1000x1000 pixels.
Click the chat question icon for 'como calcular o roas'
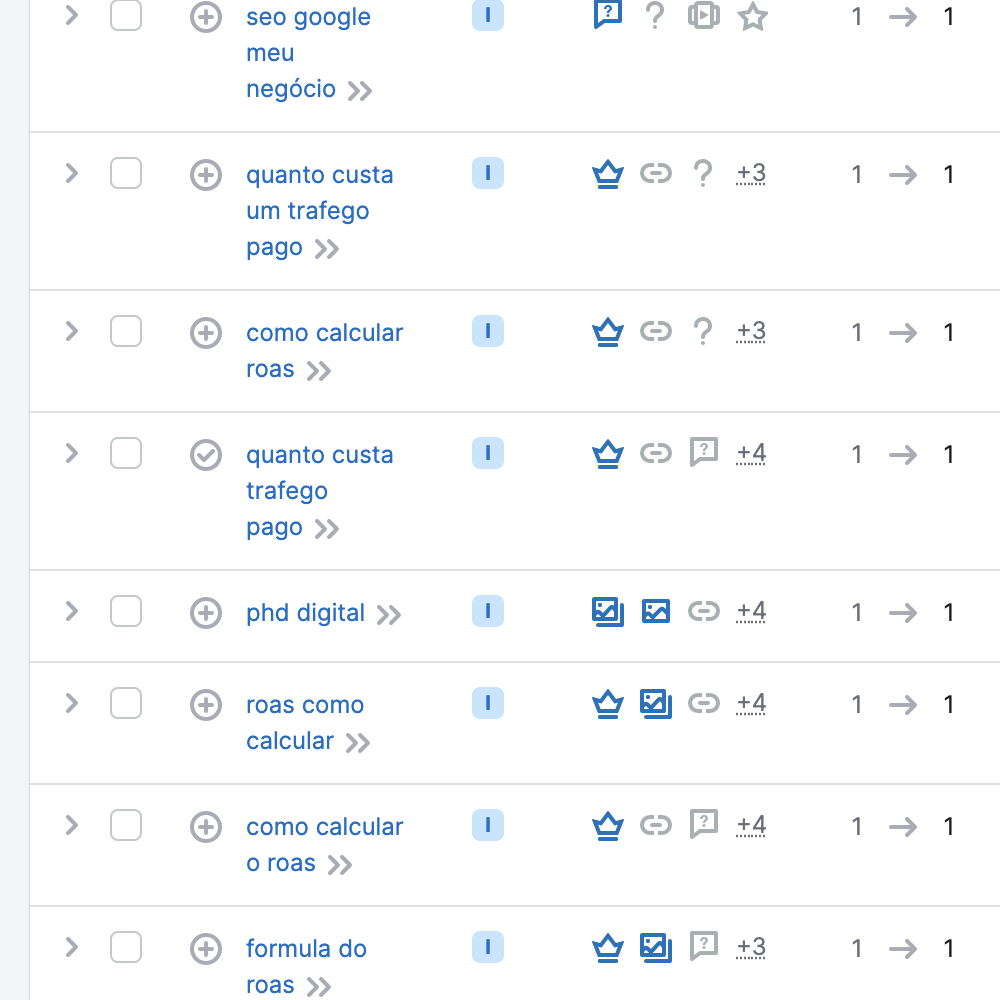coord(703,825)
